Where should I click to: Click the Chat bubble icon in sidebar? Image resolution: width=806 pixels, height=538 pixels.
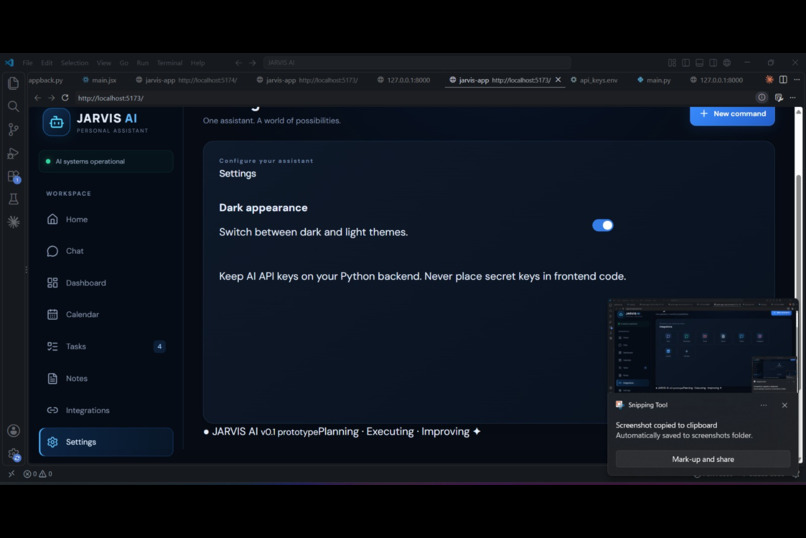[52, 251]
